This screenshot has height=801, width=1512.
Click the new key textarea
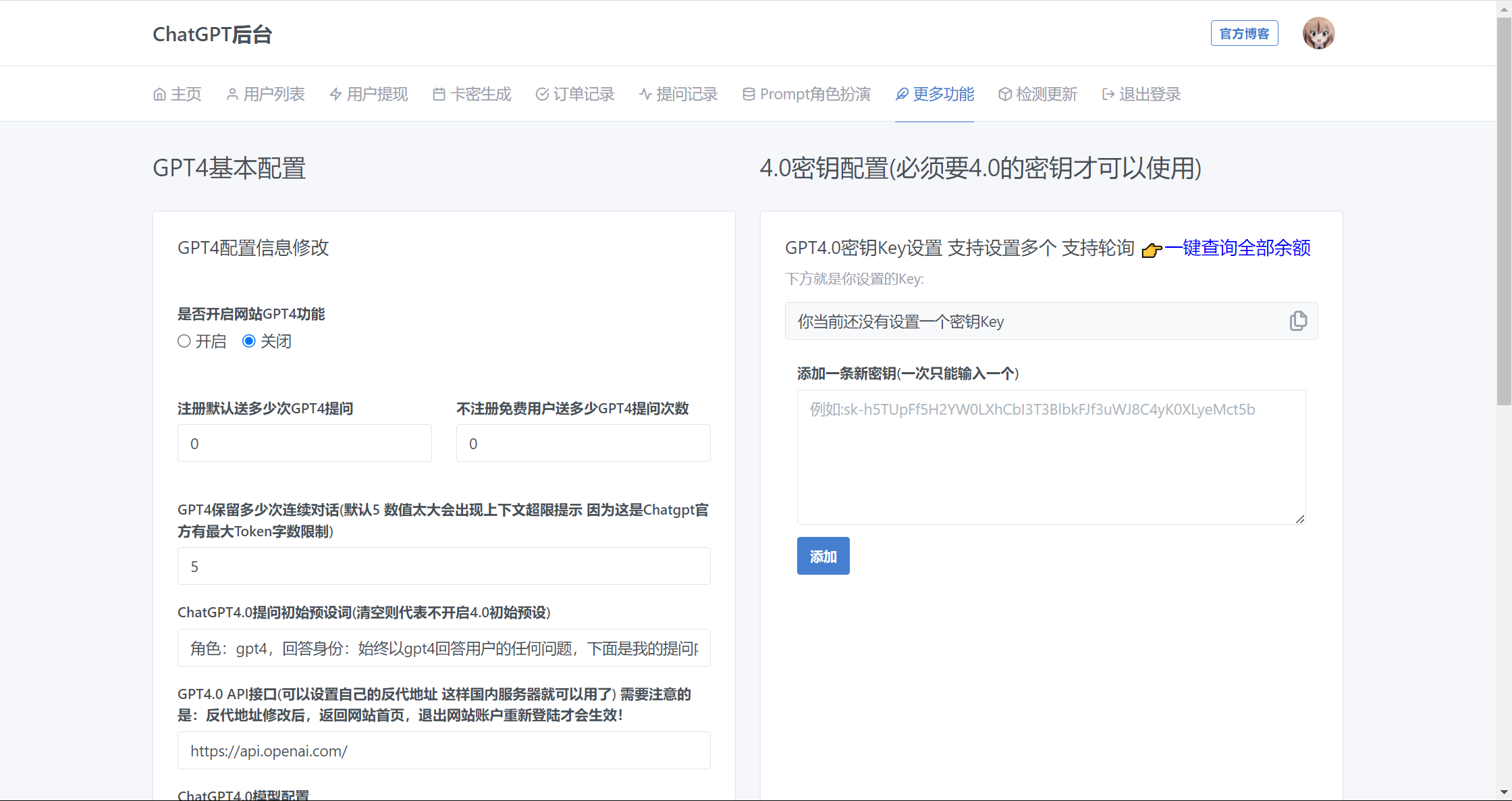click(1051, 457)
